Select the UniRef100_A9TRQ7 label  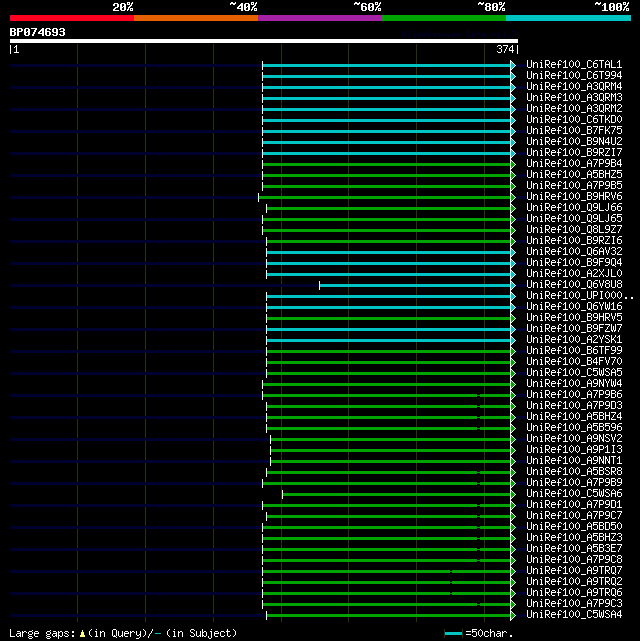[x=574, y=570]
